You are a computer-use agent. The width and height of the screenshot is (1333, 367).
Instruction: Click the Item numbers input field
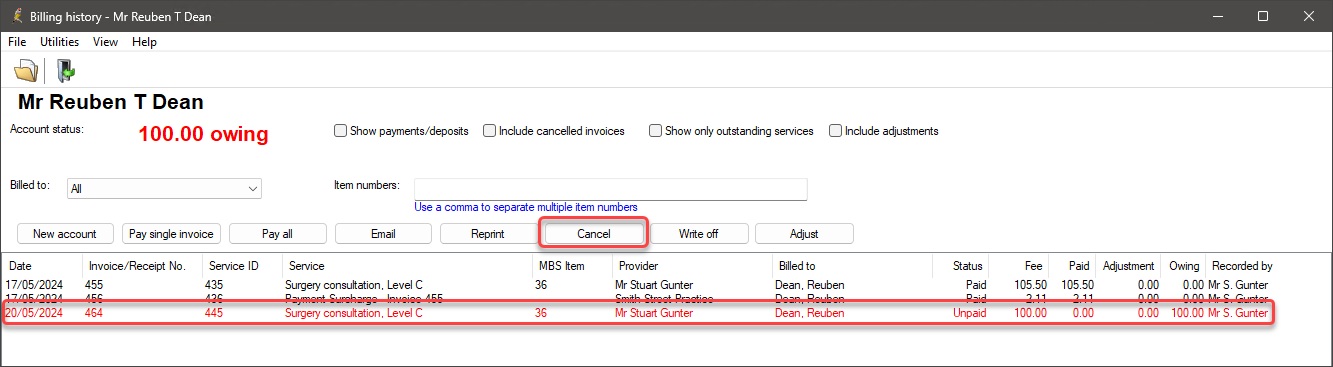610,189
